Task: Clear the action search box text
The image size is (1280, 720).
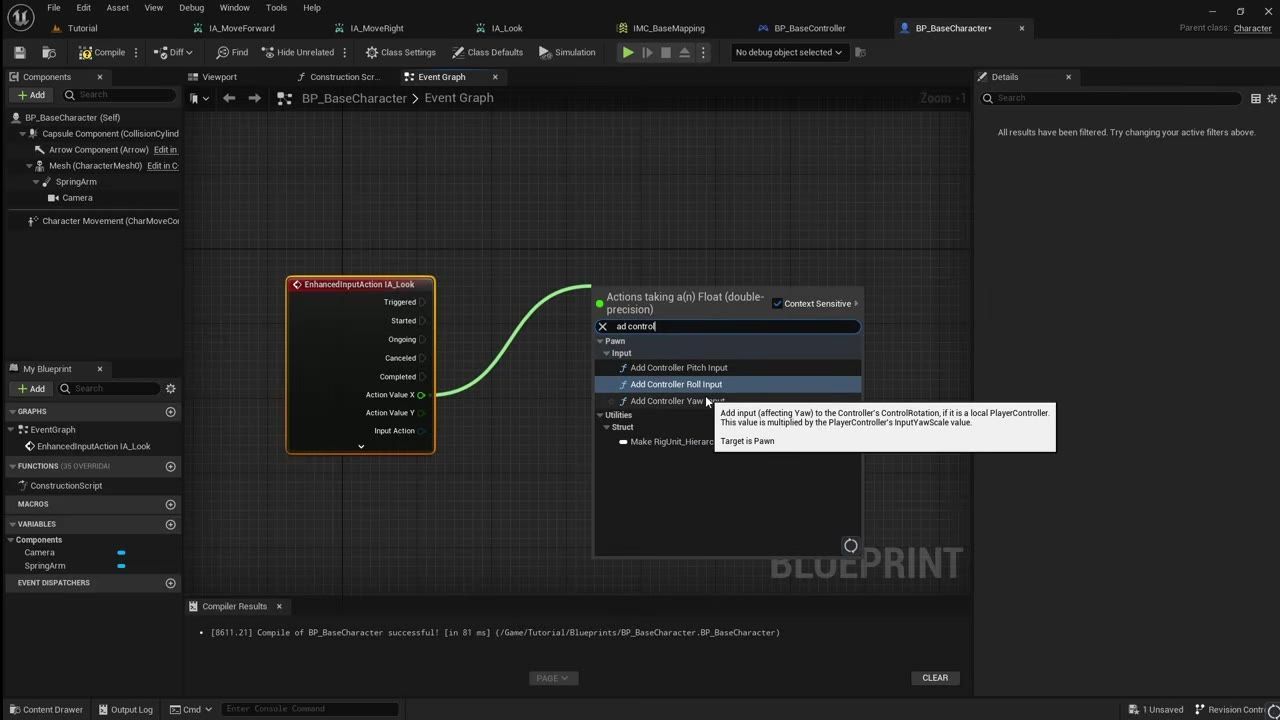Action: [602, 326]
